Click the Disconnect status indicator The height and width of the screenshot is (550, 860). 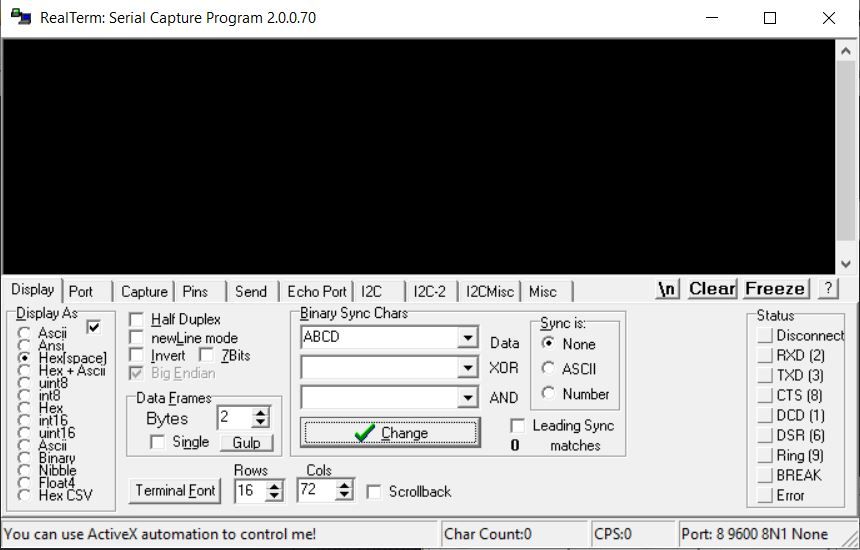(x=765, y=336)
